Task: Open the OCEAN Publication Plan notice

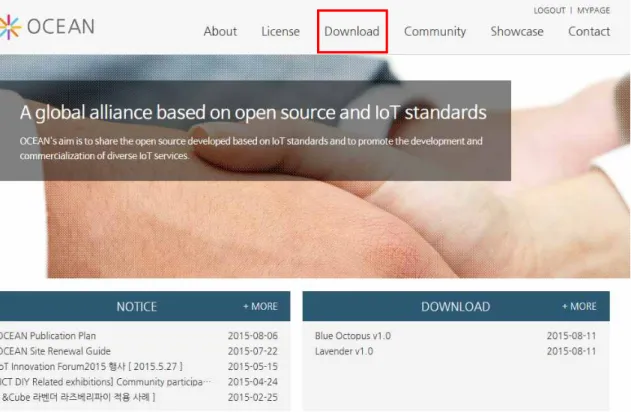Action: click(48, 336)
